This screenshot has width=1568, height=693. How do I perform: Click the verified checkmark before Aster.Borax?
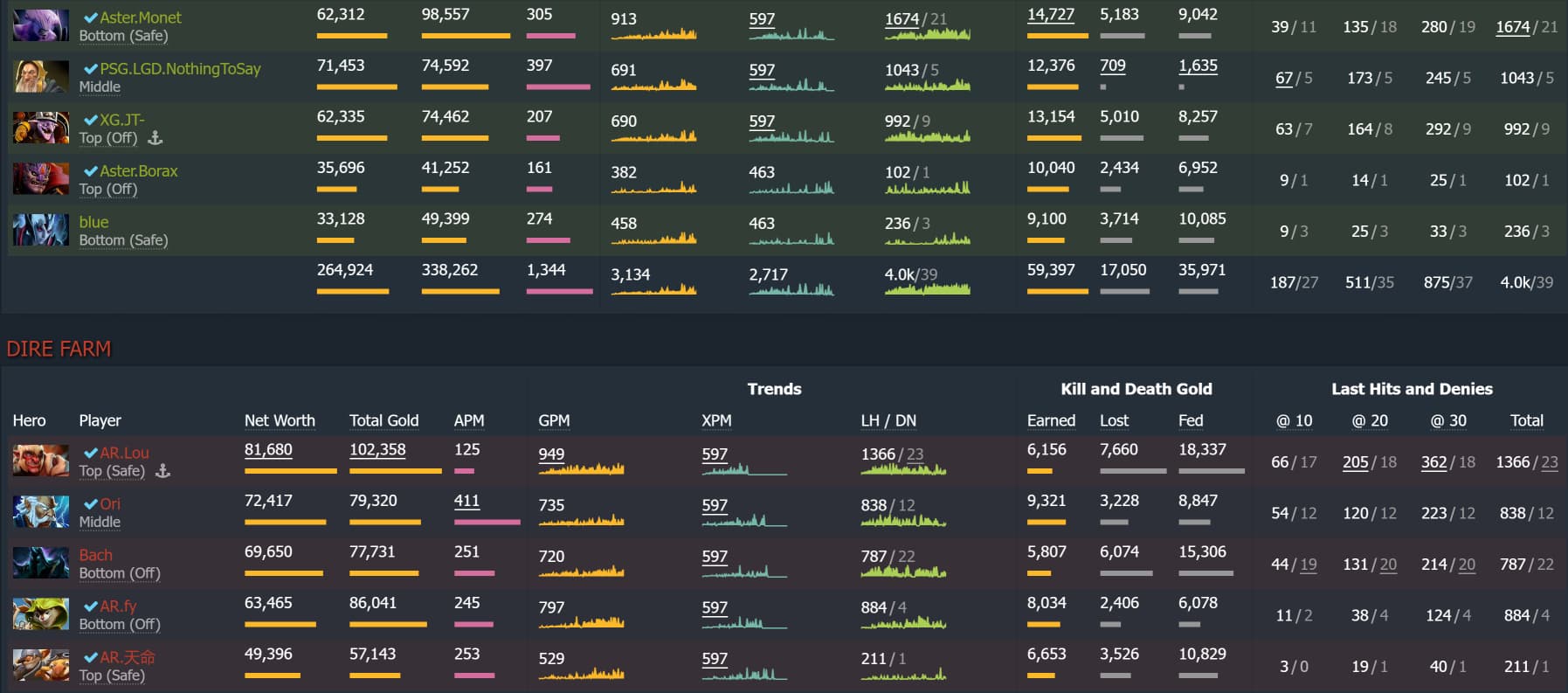pos(90,171)
